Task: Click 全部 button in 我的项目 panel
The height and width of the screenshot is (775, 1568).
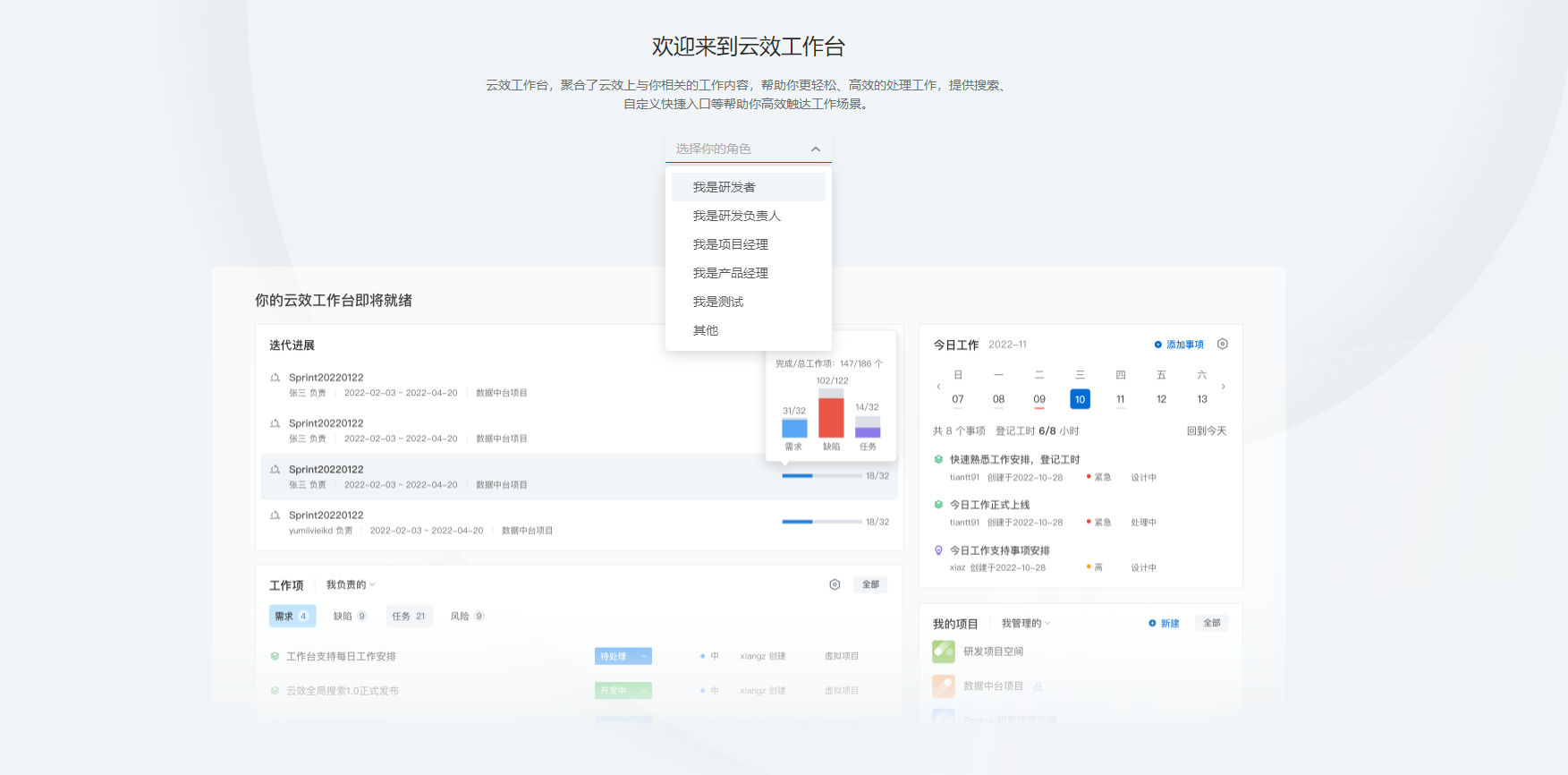Action: tap(1212, 623)
